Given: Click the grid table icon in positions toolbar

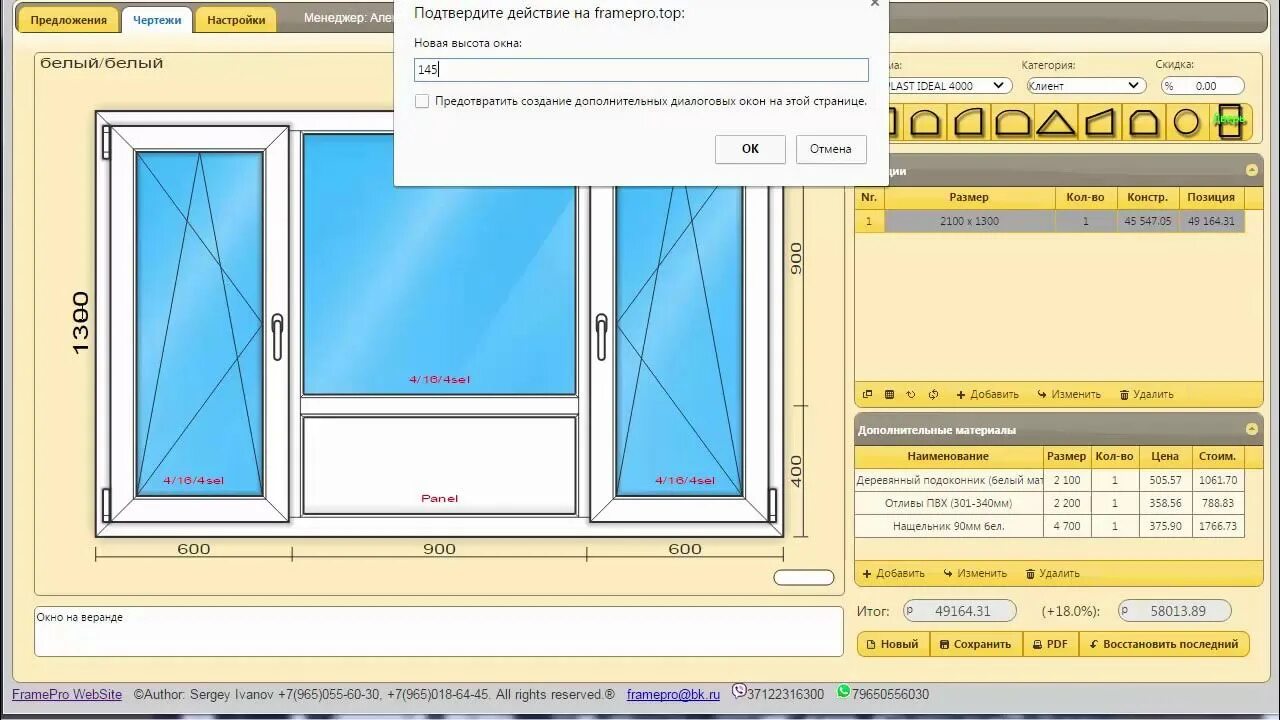Looking at the screenshot, I should pyautogui.click(x=889, y=394).
